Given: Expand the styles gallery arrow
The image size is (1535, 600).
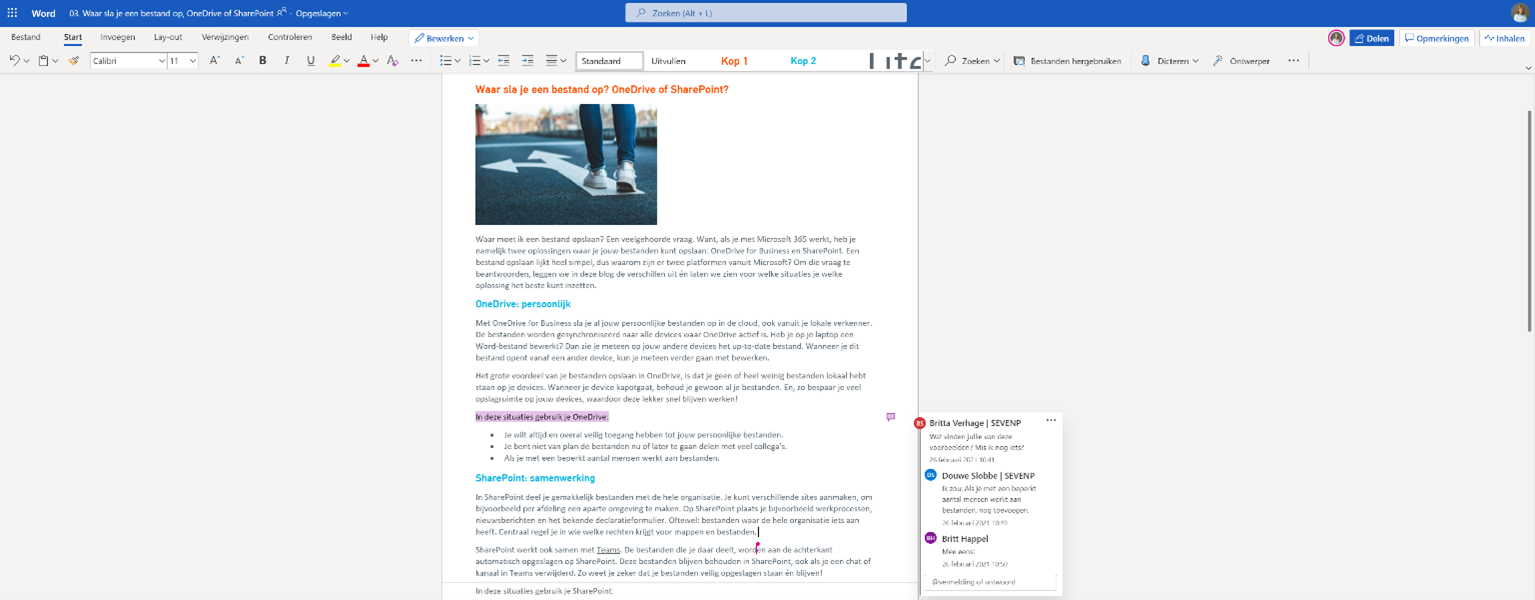Looking at the screenshot, I should pyautogui.click(x=927, y=61).
